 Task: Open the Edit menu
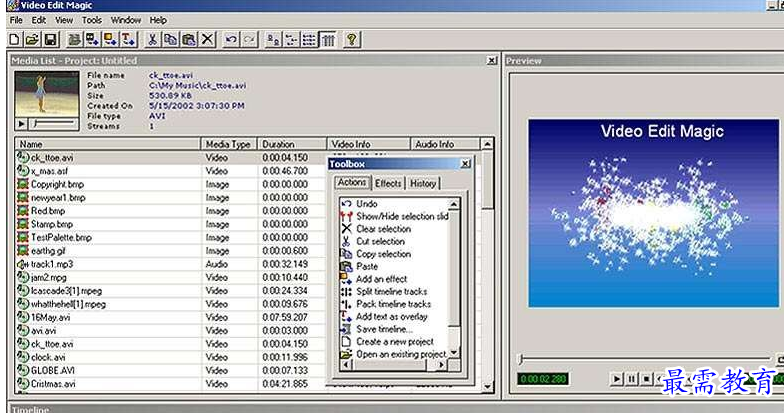coord(38,20)
